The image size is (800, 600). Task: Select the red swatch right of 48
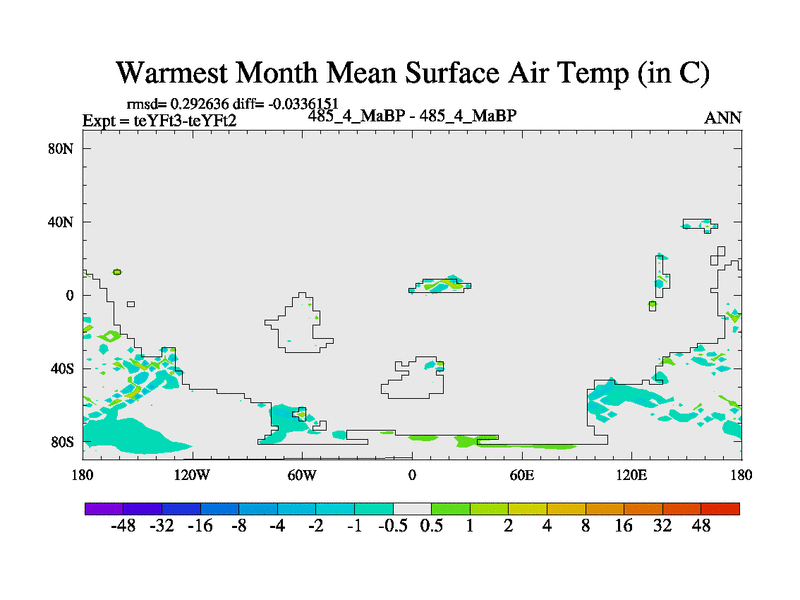720,509
